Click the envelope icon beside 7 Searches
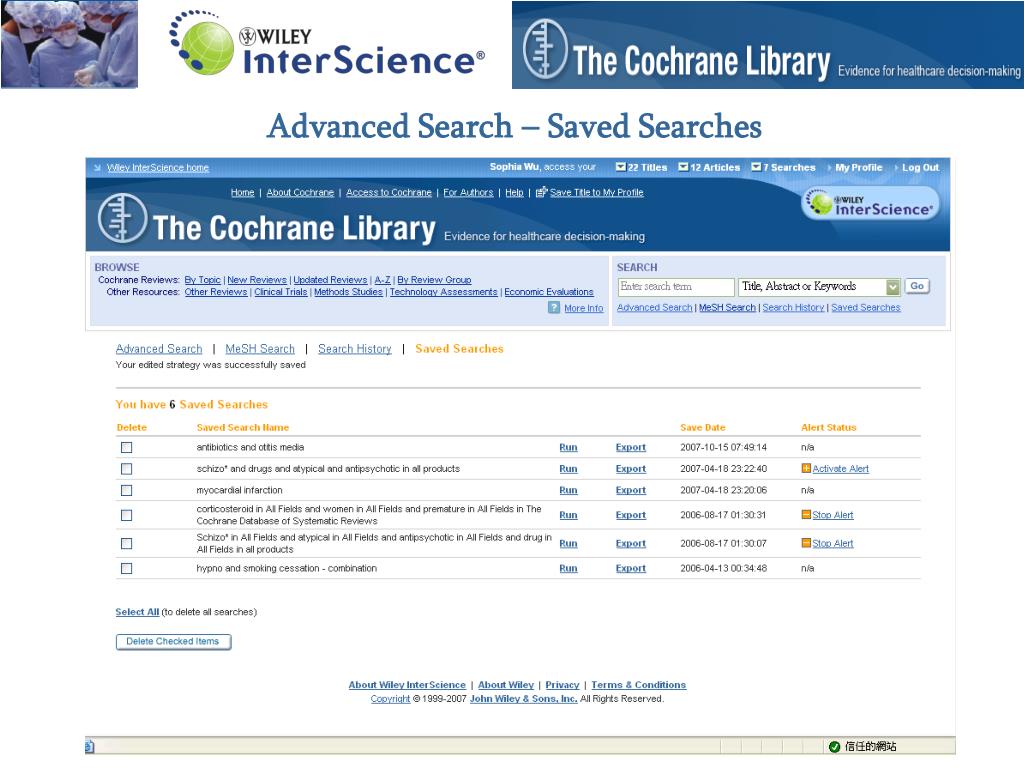Image resolution: width=1024 pixels, height=768 pixels. pos(756,167)
